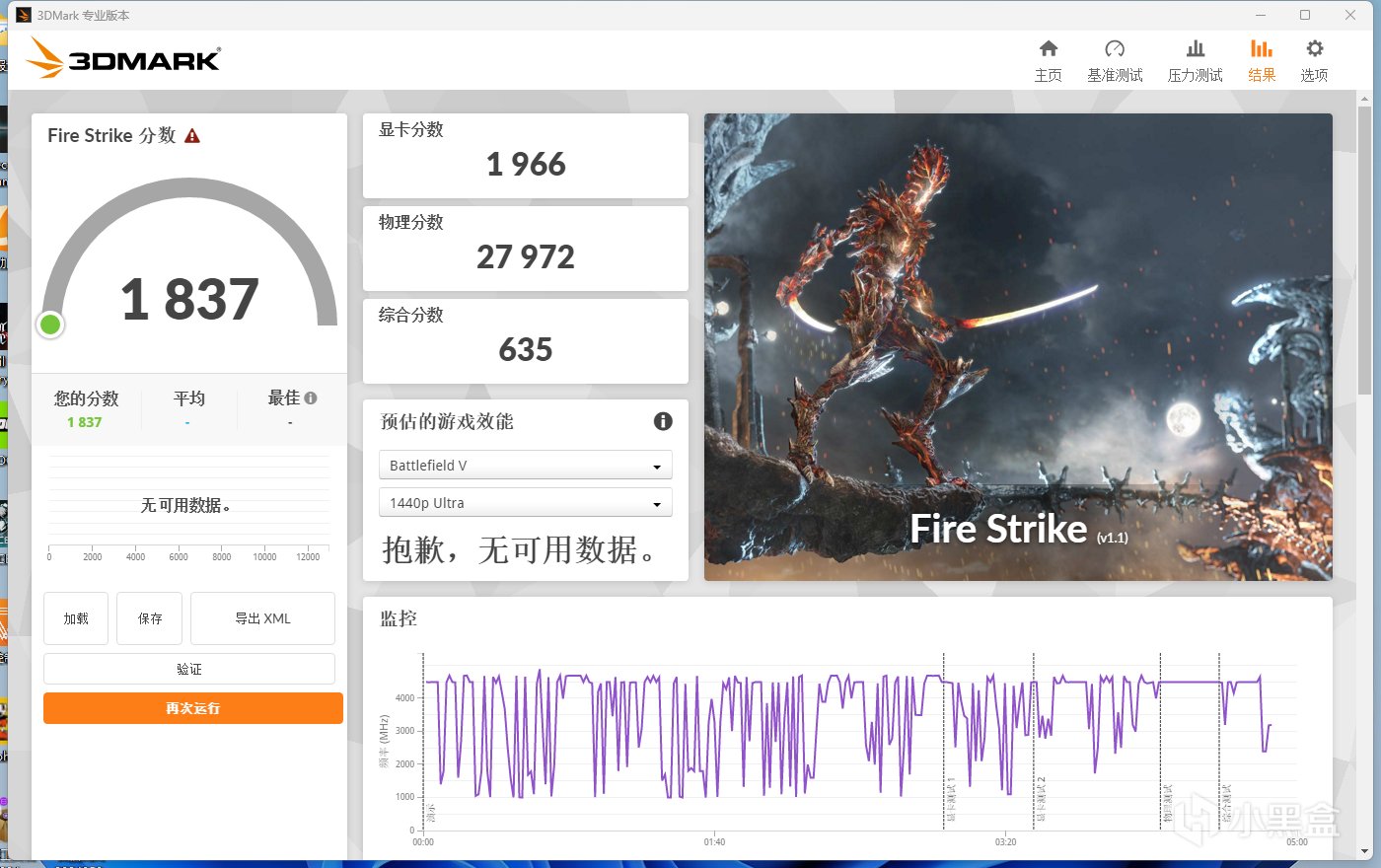Viewport: 1381px width, 868px height.
Task: Click the 验证 validate button
Action: pyautogui.click(x=189, y=669)
